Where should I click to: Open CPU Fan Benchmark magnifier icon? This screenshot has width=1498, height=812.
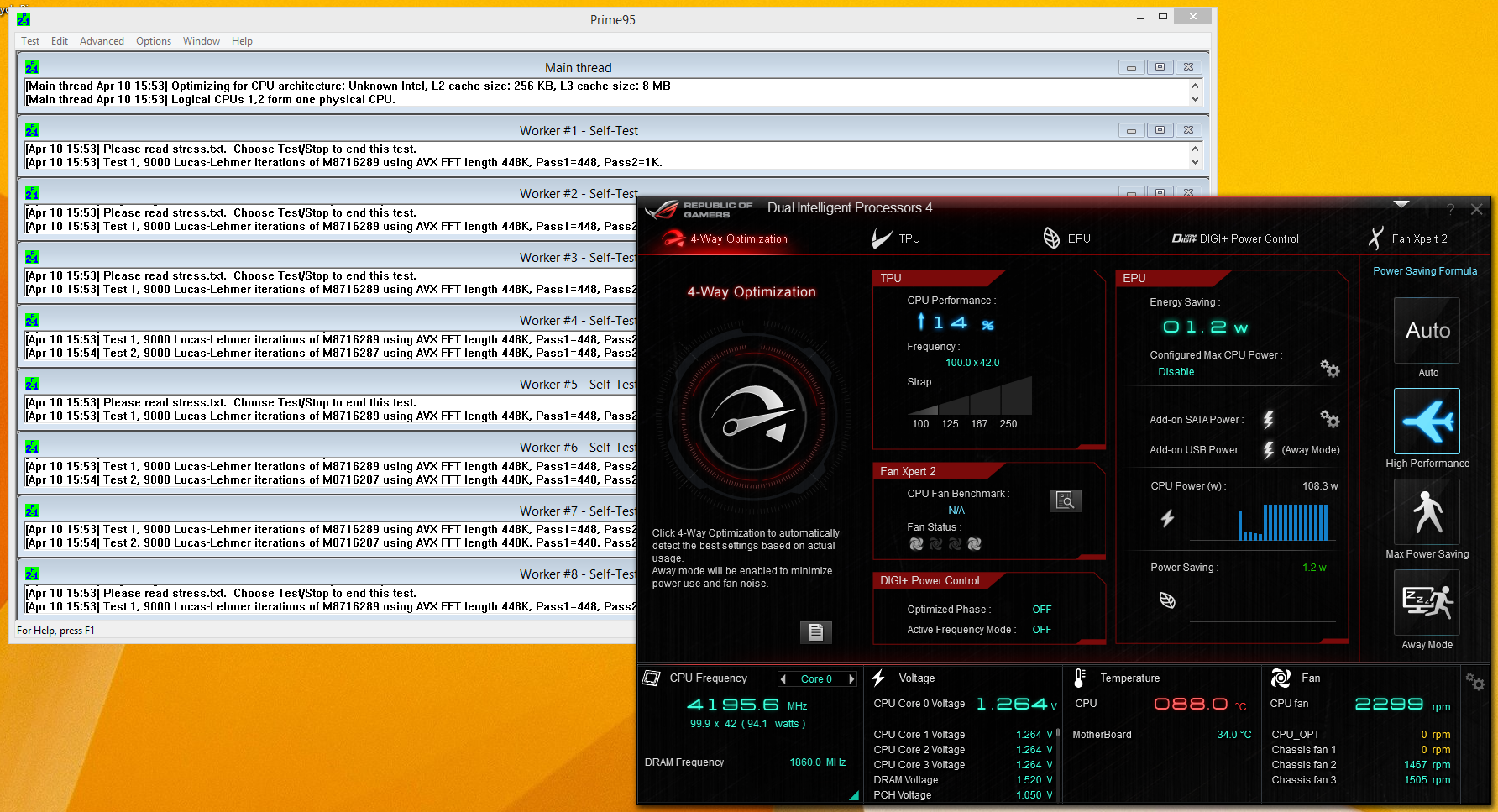[x=1065, y=500]
